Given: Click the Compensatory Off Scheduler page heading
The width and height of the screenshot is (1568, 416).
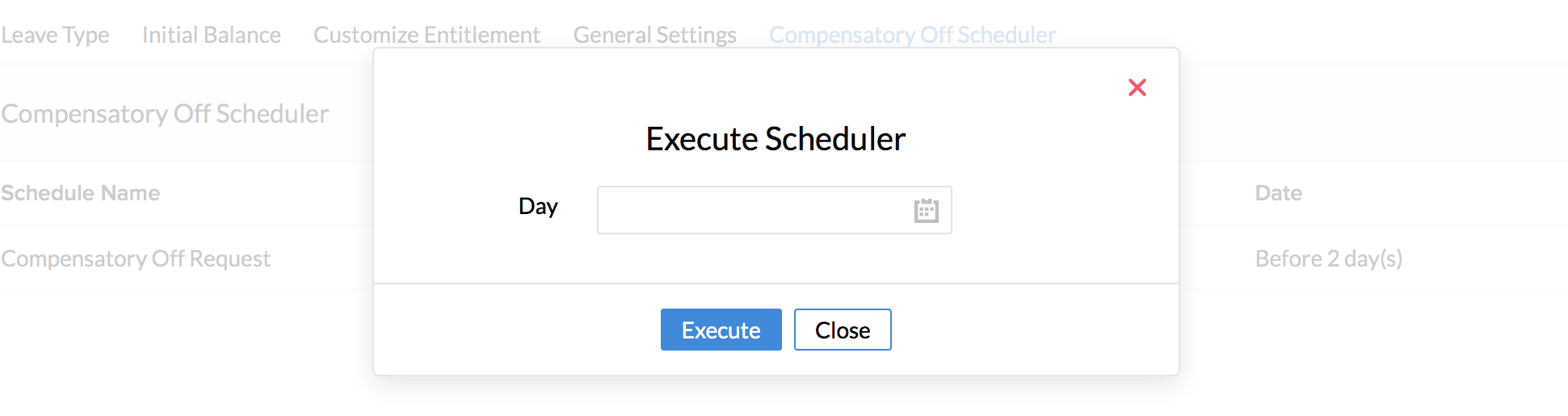Looking at the screenshot, I should coord(165,114).
